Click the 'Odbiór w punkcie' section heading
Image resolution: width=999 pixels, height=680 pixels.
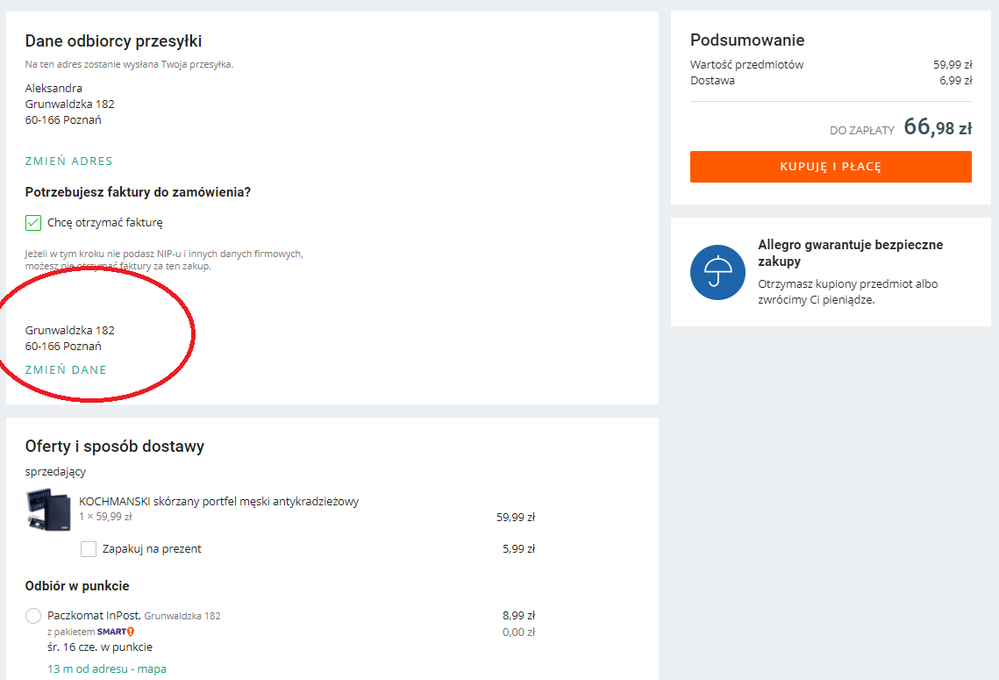pos(77,586)
